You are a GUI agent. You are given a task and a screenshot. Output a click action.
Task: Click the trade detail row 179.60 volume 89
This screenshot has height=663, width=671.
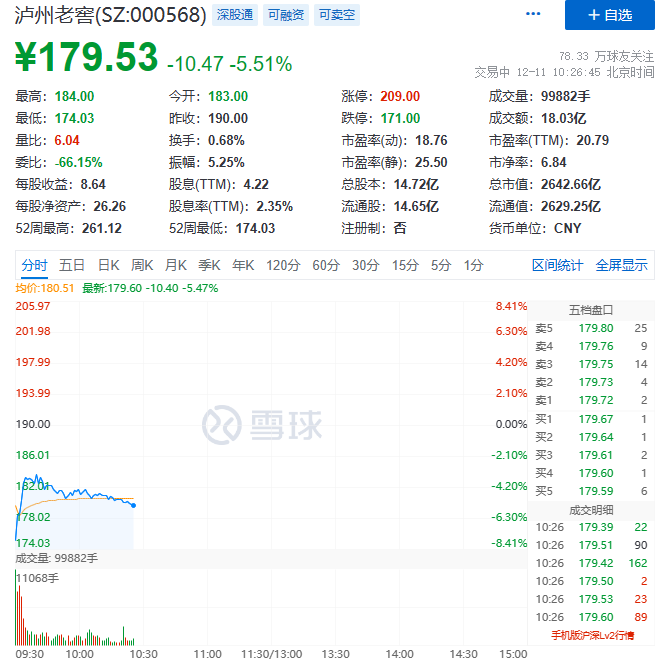point(591,617)
